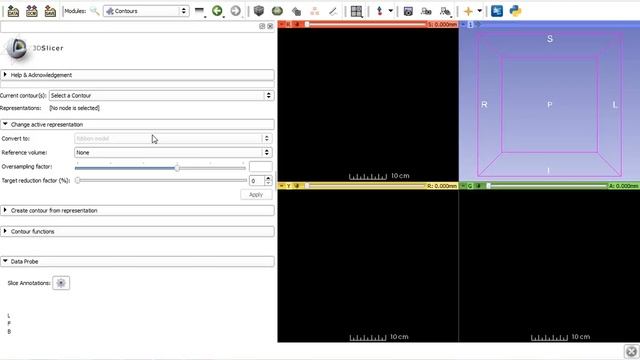Click the green slice view pin icon
Screen dimensions: 640x360
pos(463,186)
